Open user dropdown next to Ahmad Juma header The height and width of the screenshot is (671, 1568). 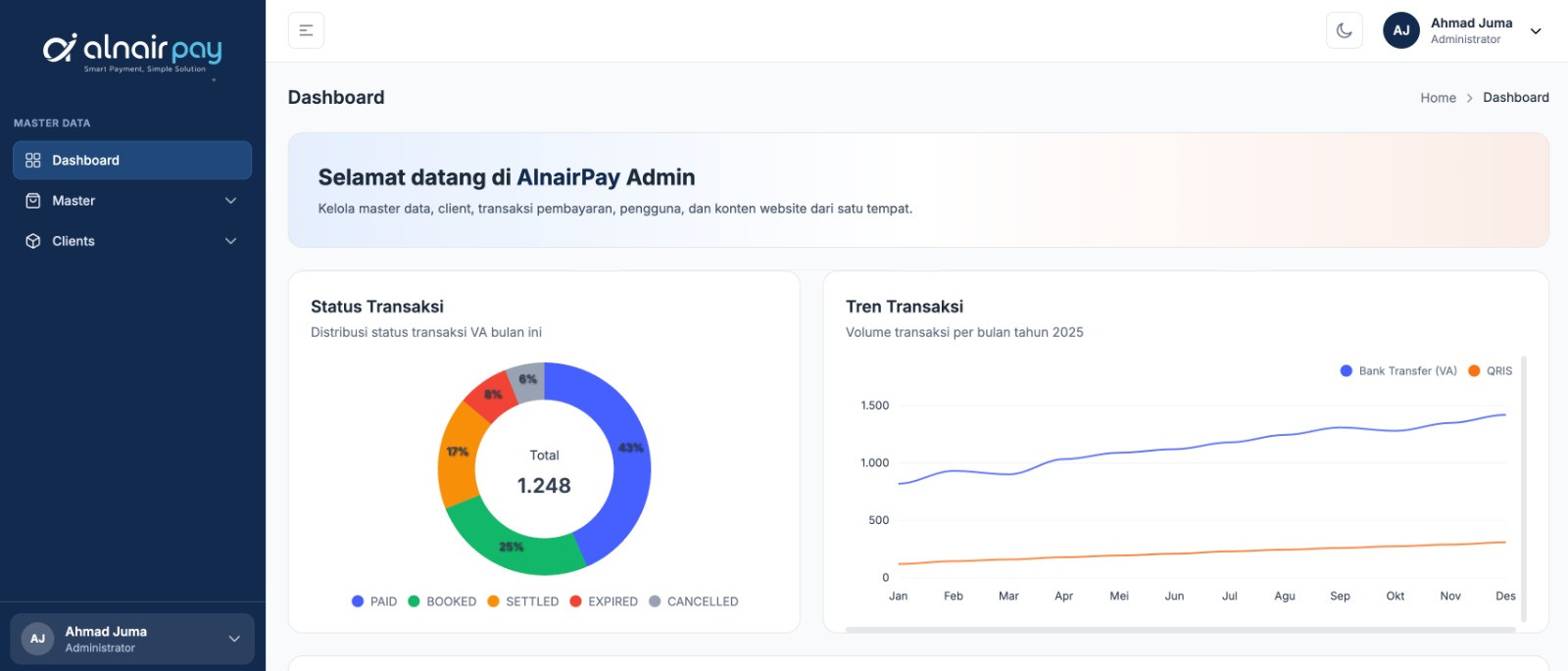pos(1536,31)
